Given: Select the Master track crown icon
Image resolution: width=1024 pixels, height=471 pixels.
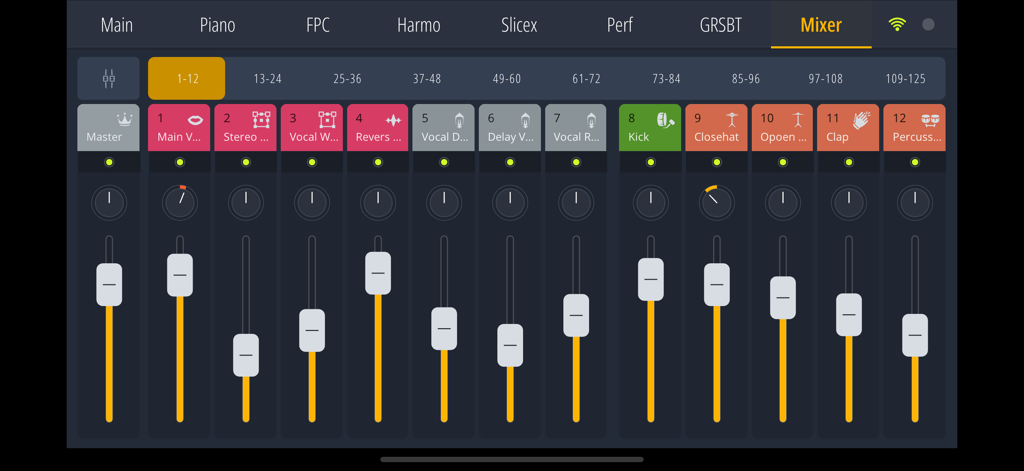Looking at the screenshot, I should 124,120.
